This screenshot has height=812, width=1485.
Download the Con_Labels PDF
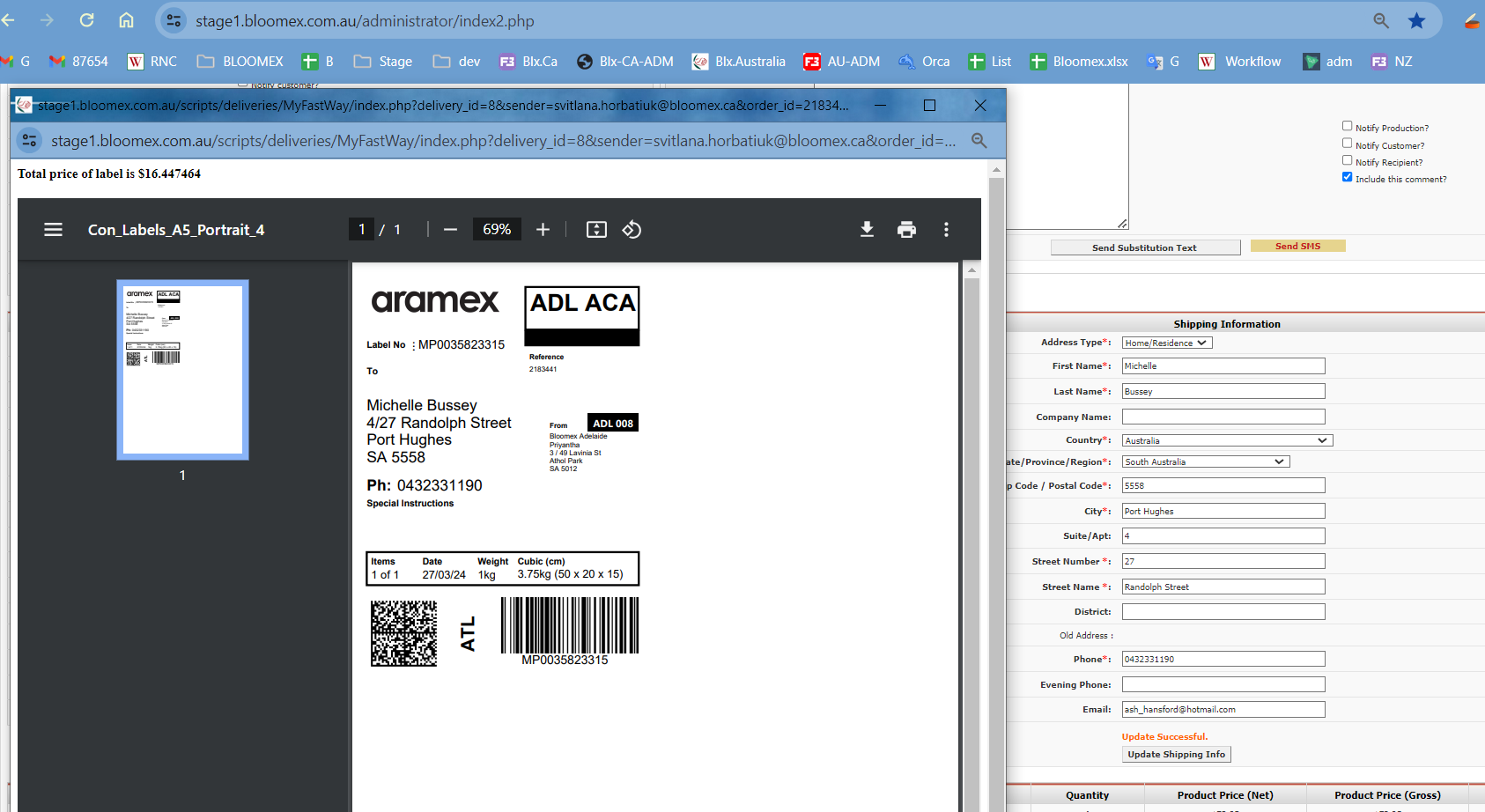pyautogui.click(x=867, y=230)
